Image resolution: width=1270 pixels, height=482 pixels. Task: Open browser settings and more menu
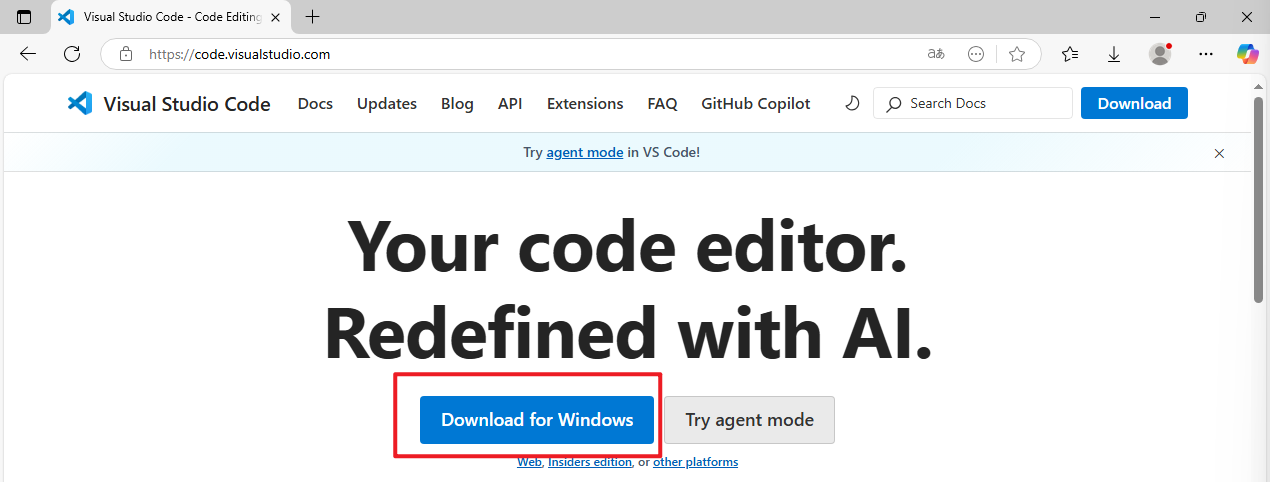pyautogui.click(x=1206, y=54)
